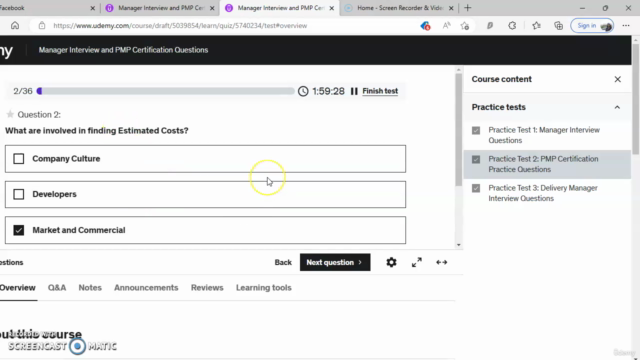This screenshot has height=360, width=640.
Task: Star Question 2 for review
Action: (x=10, y=114)
